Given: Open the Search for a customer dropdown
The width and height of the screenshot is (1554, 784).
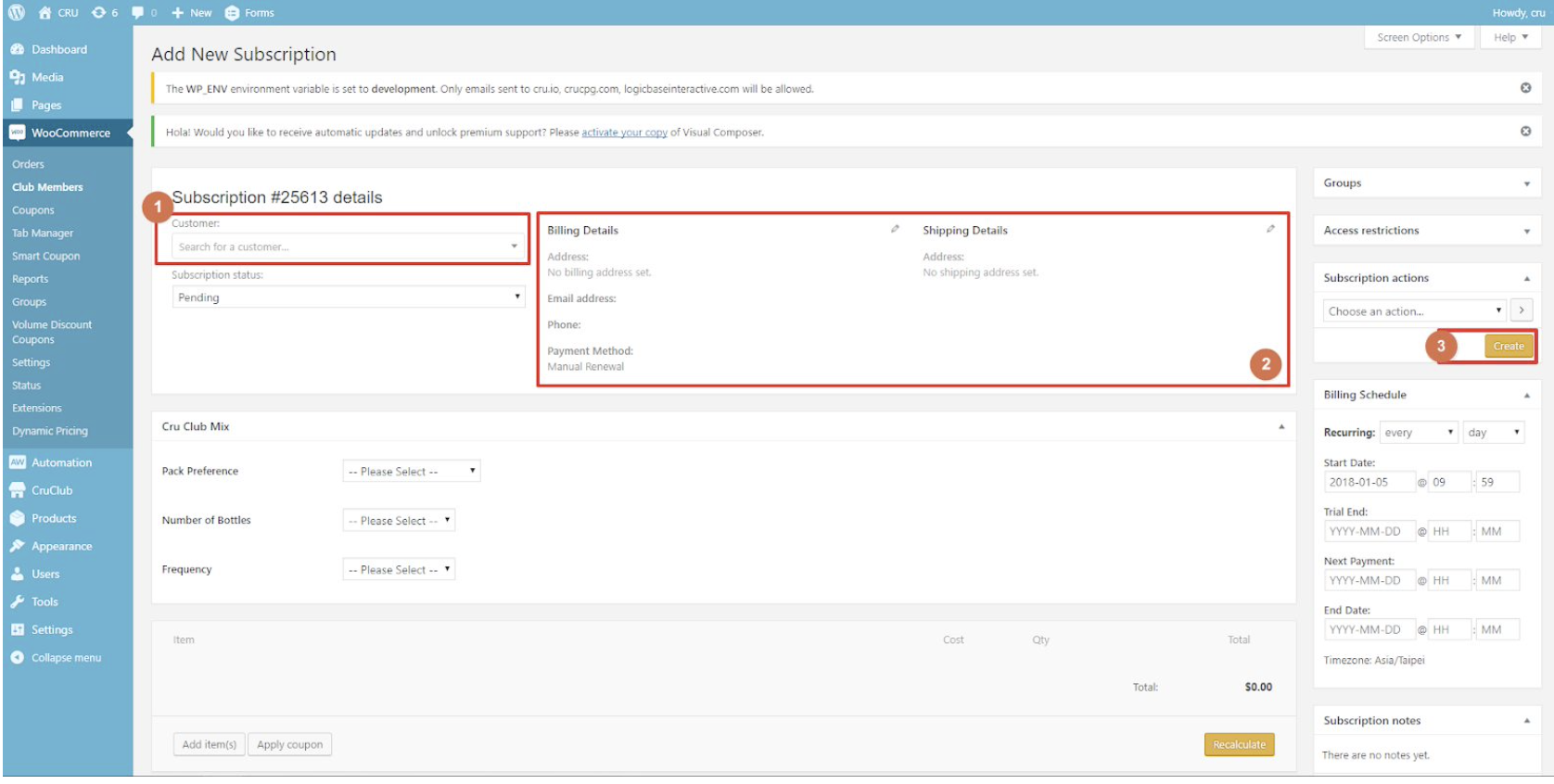Looking at the screenshot, I should tap(349, 247).
